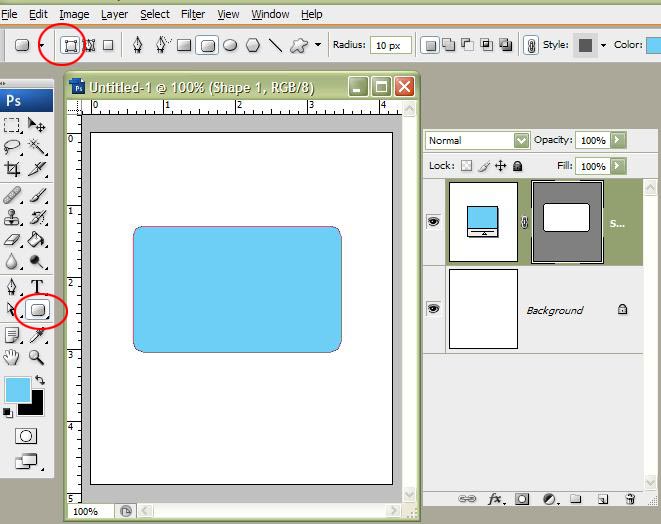Select the Zoom tool in toolbox
This screenshot has width=661, height=524.
38,357
